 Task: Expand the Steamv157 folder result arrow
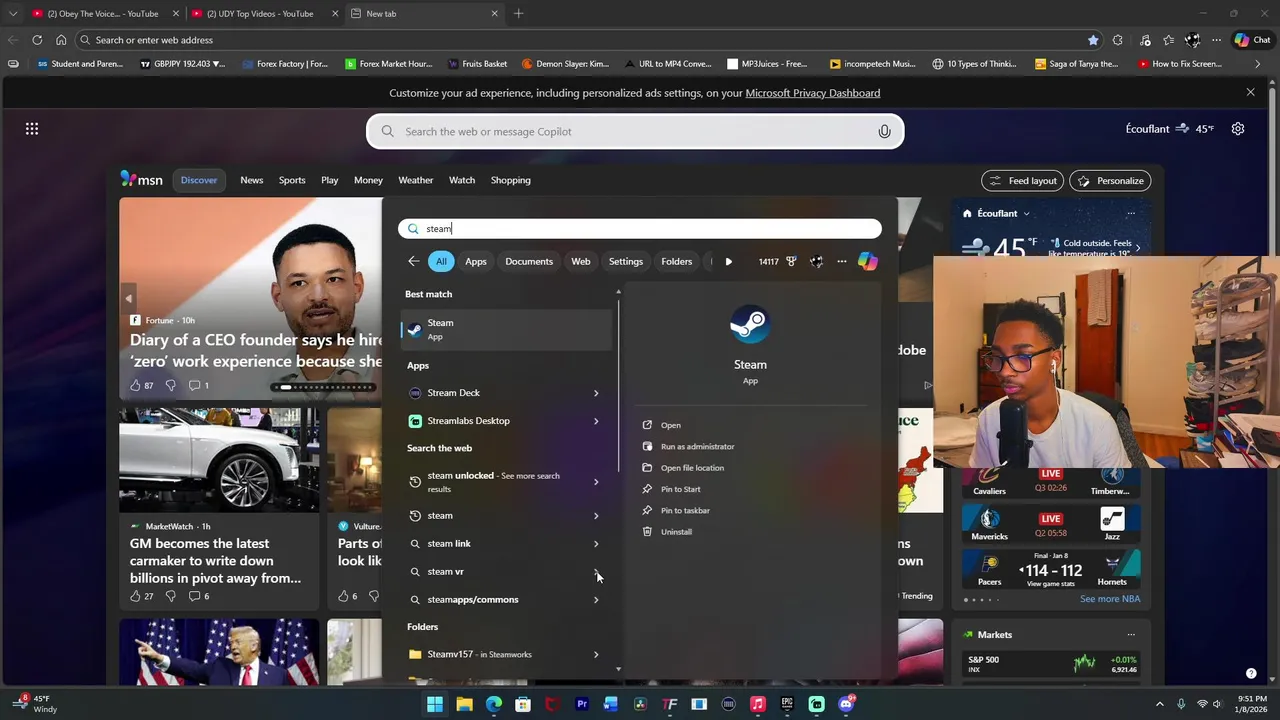coord(596,655)
